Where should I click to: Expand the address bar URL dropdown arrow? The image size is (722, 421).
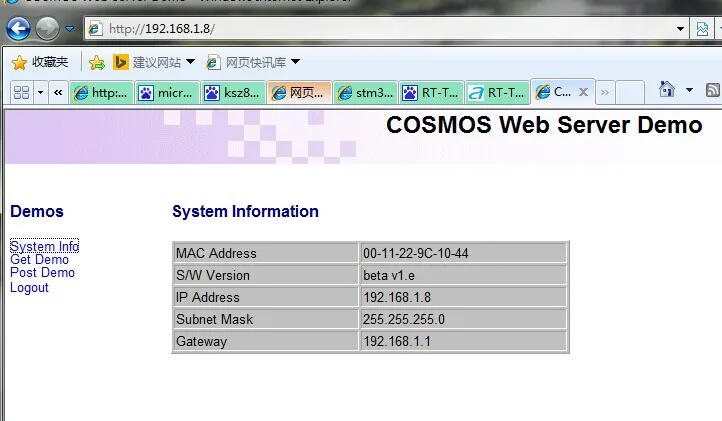(680, 29)
